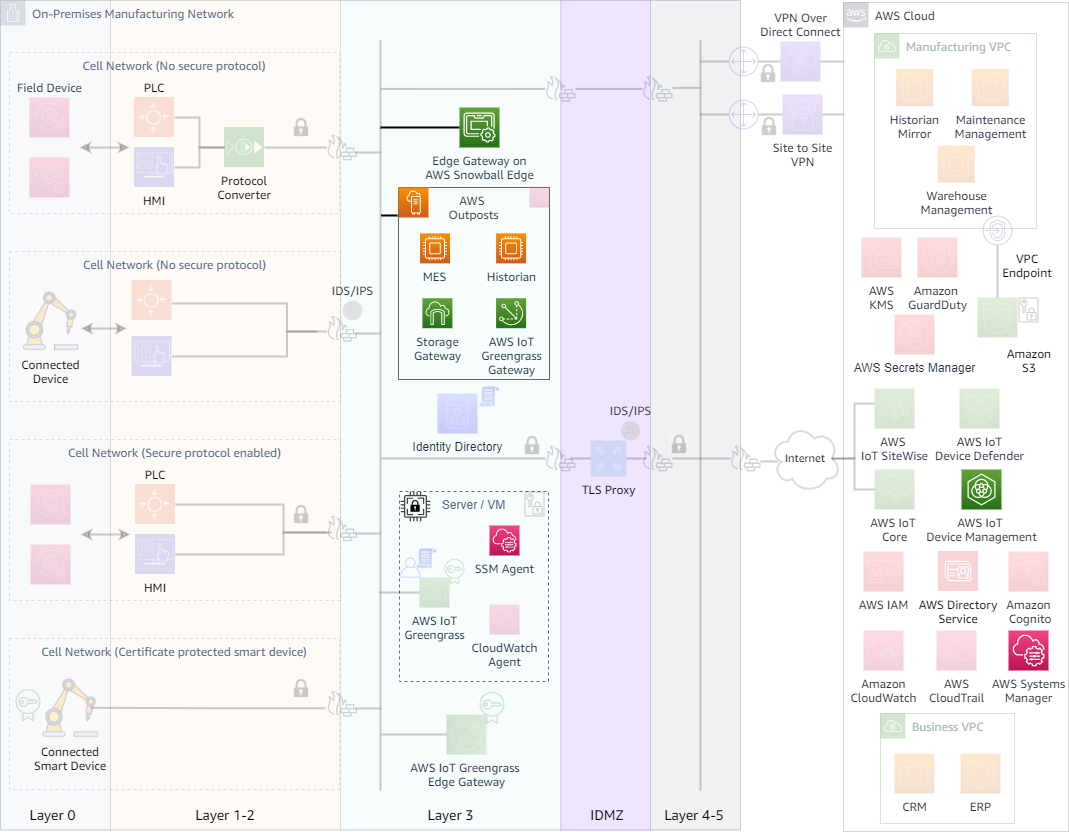The width and height of the screenshot is (1069, 832).
Task: Select the CRM icon in Business VPC
Action: [914, 773]
